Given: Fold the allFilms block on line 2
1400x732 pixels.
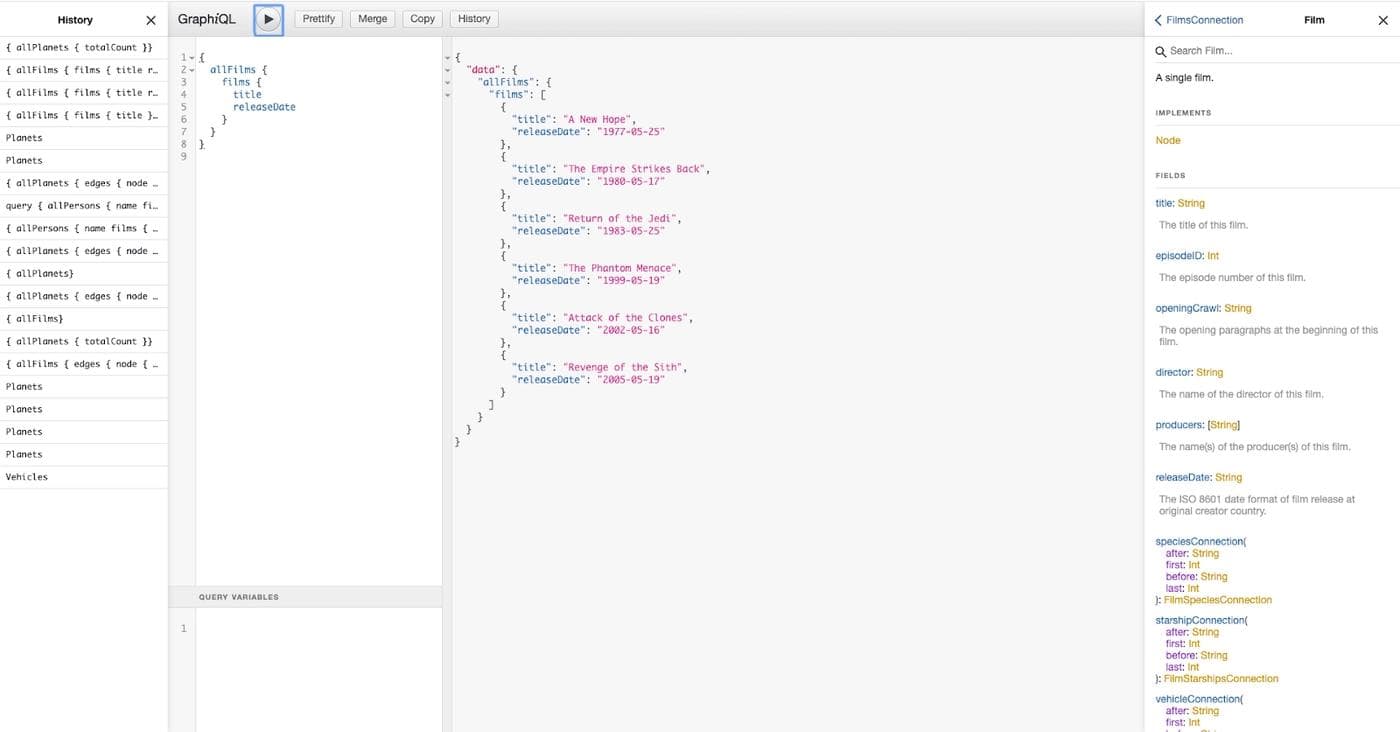Looking at the screenshot, I should pyautogui.click(x=192, y=70).
